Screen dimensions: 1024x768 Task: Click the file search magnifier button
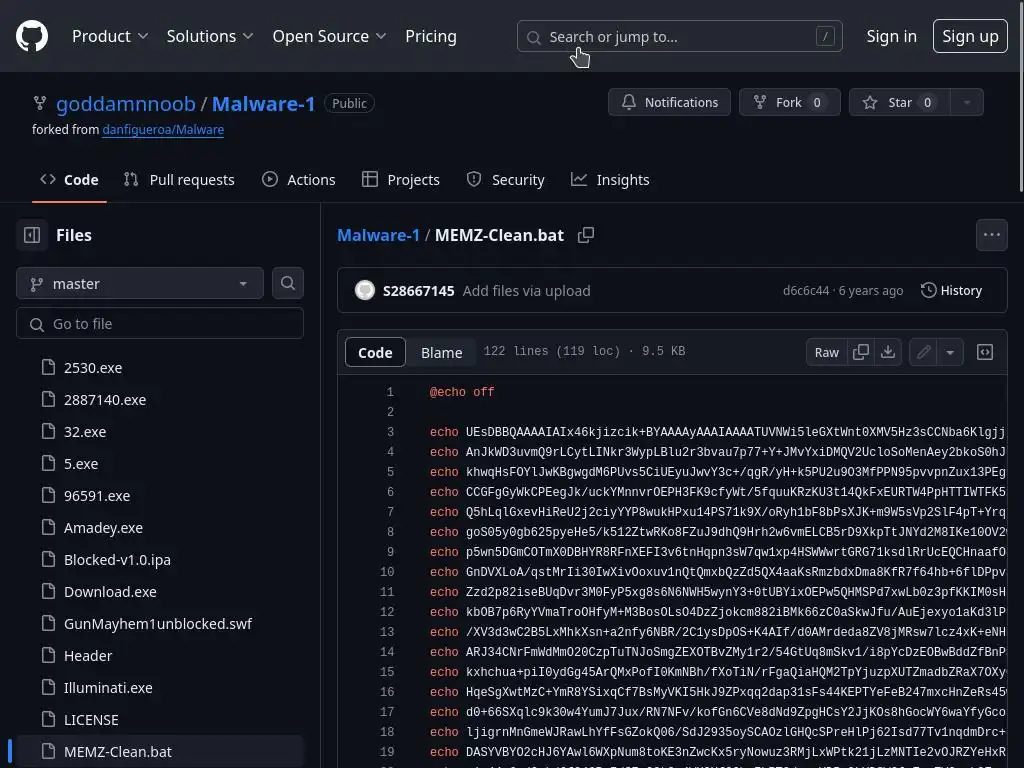click(x=287, y=283)
